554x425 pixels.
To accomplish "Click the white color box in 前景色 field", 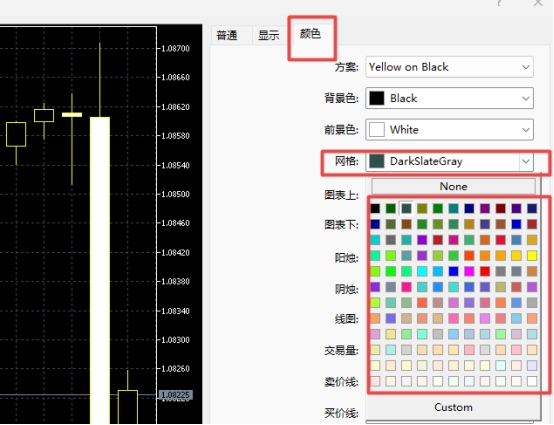I will point(377,130).
